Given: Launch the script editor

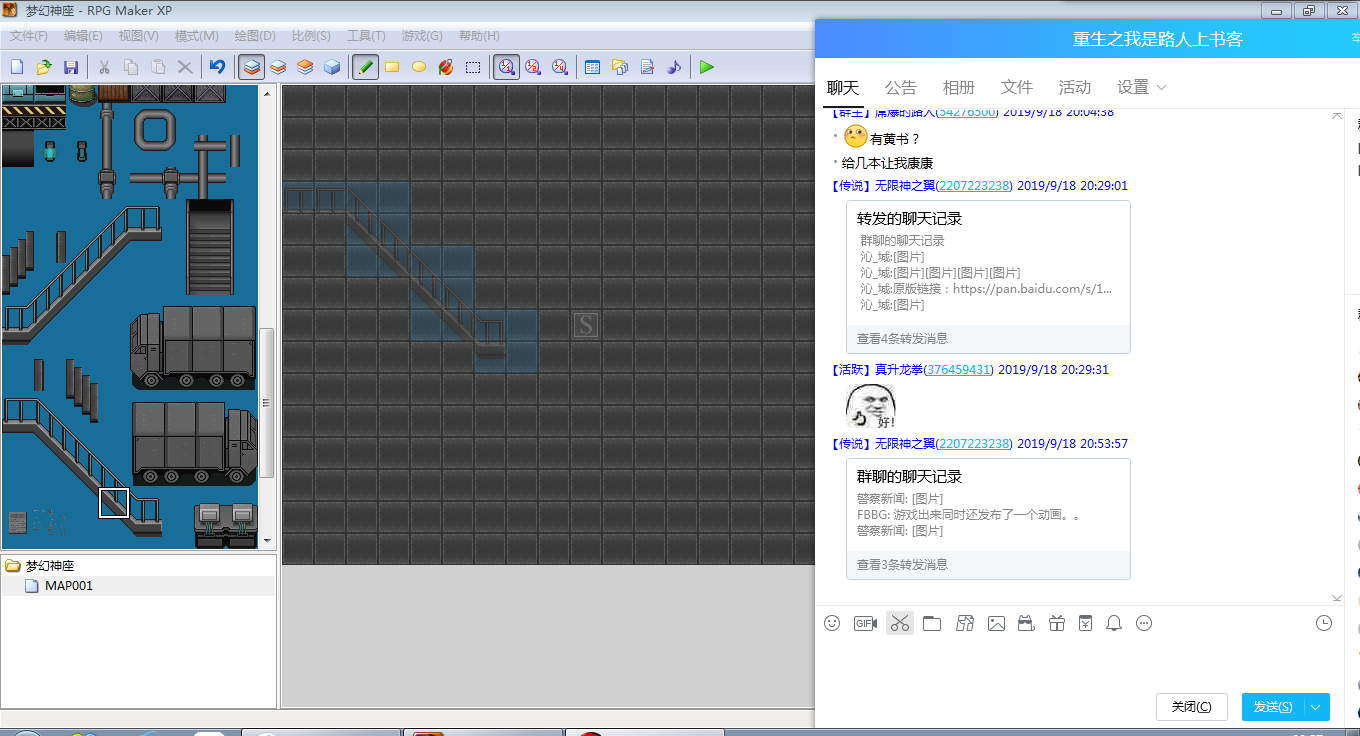Looking at the screenshot, I should pos(647,67).
